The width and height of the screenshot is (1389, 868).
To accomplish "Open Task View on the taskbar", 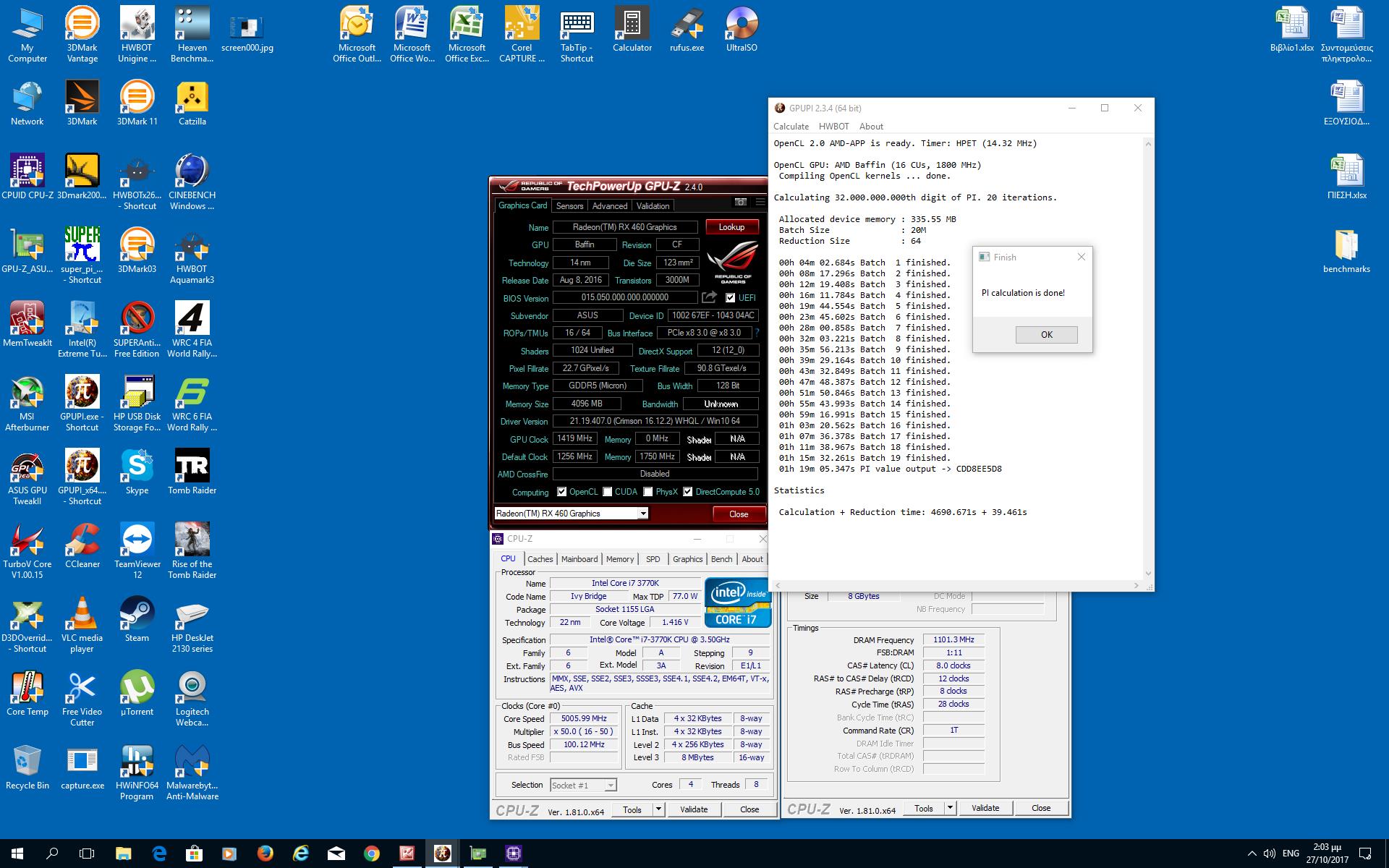I will click(x=87, y=854).
